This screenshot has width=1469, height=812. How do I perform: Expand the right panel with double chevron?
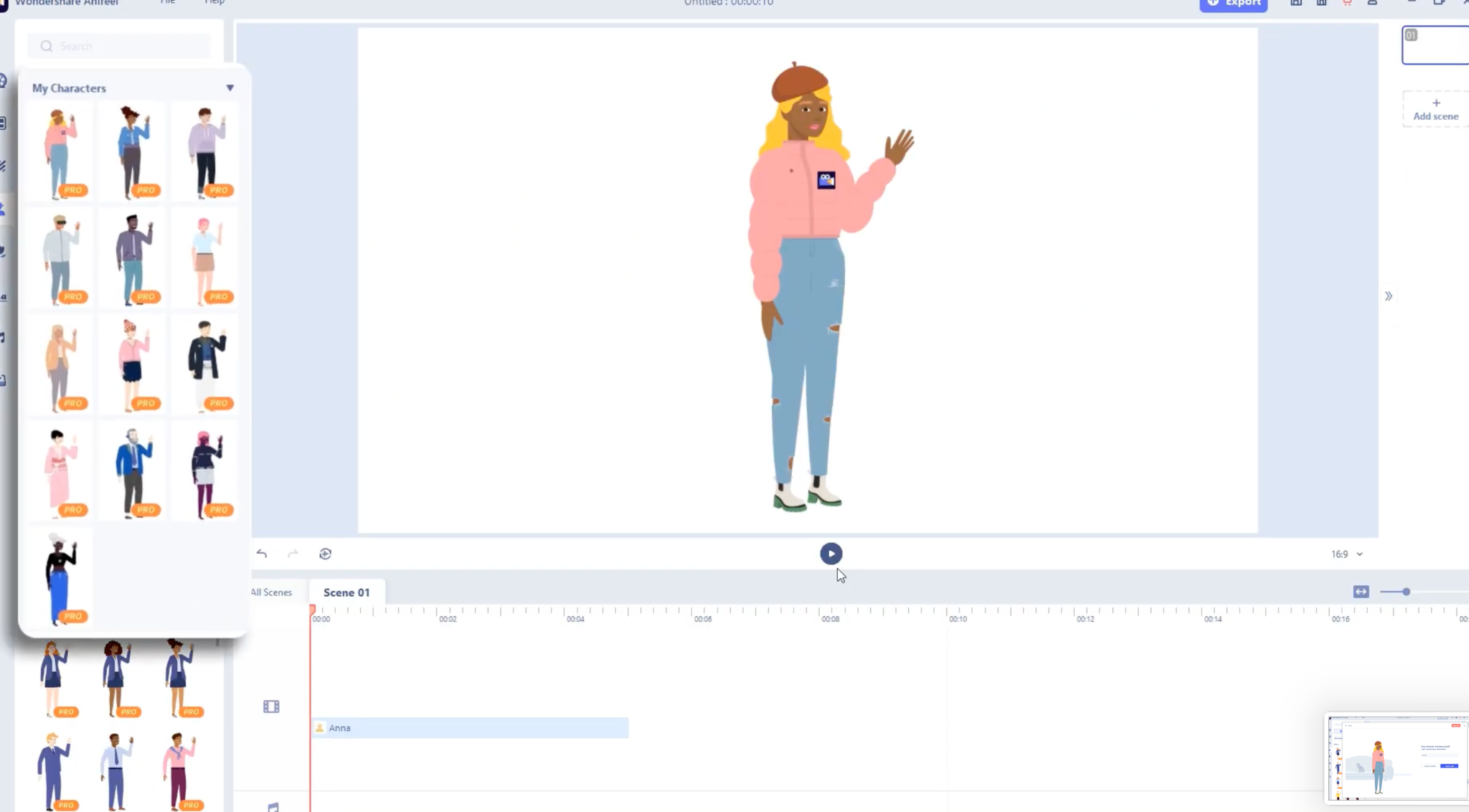[1388, 296]
